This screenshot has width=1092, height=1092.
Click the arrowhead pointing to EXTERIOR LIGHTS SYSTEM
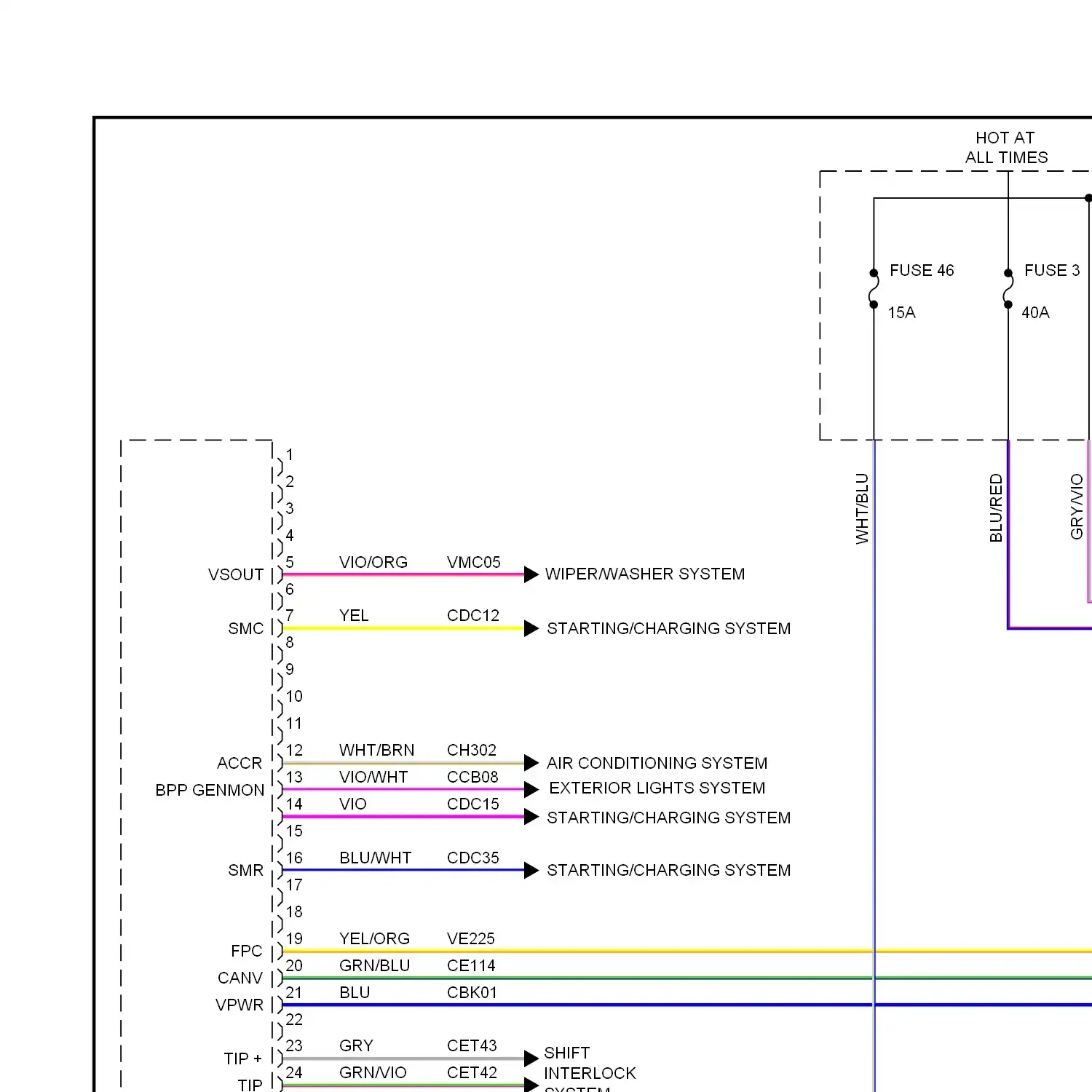[x=531, y=789]
